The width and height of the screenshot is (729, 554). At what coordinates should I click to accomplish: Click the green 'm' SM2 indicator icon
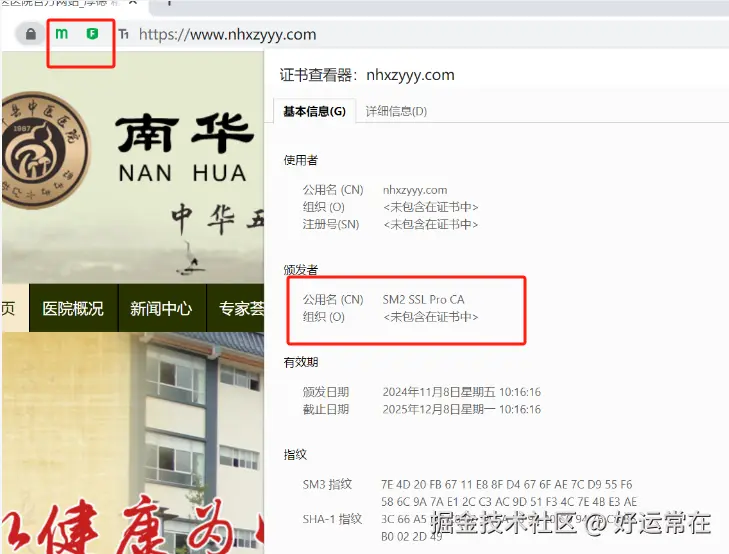(x=61, y=33)
